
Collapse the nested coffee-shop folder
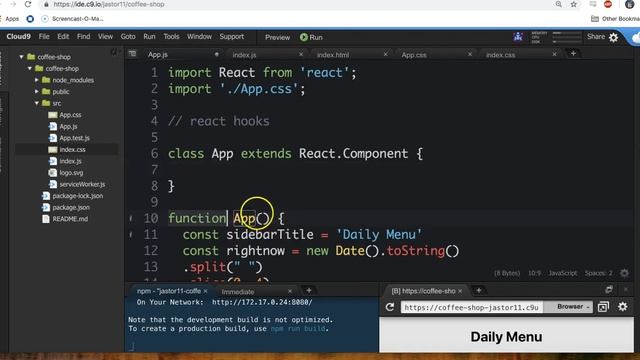[x=29, y=68]
